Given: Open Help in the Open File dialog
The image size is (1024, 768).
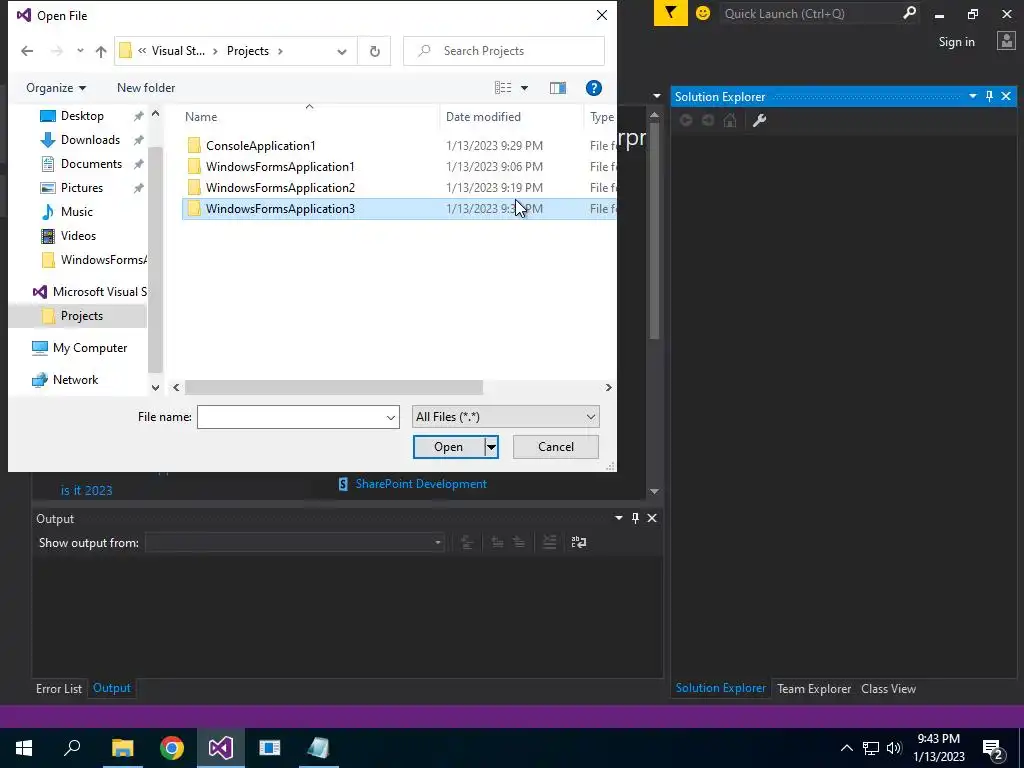Looking at the screenshot, I should pos(593,88).
